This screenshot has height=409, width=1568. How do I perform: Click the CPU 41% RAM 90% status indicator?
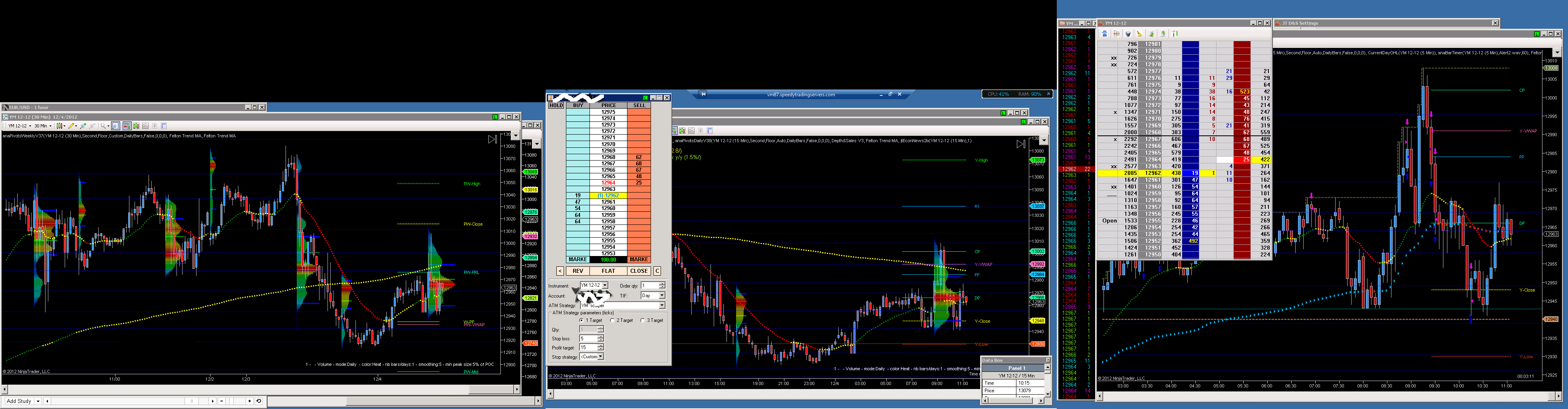[x=1017, y=94]
